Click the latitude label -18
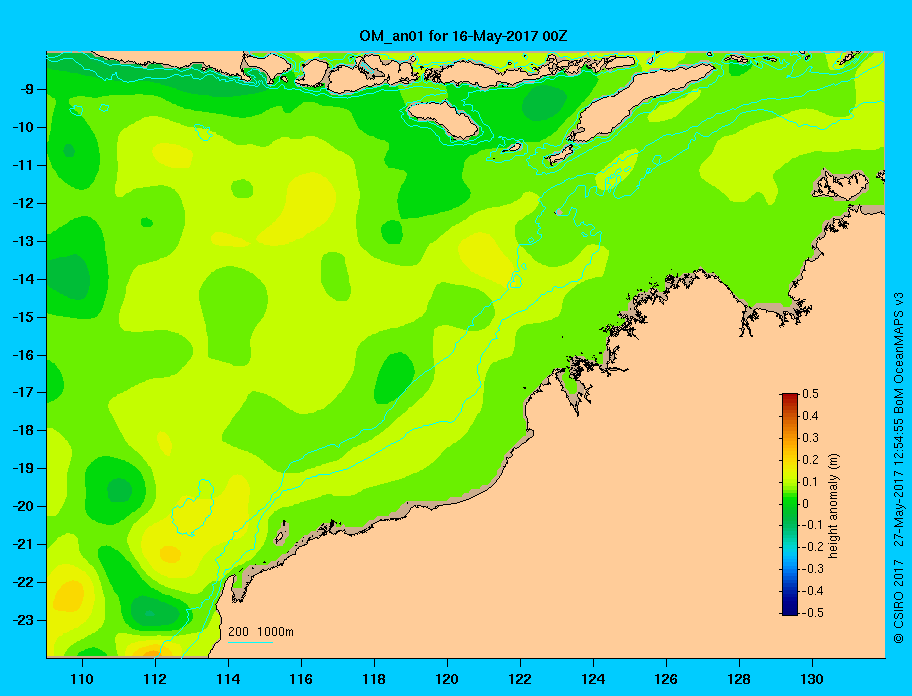This screenshot has width=912, height=696. pos(22,431)
